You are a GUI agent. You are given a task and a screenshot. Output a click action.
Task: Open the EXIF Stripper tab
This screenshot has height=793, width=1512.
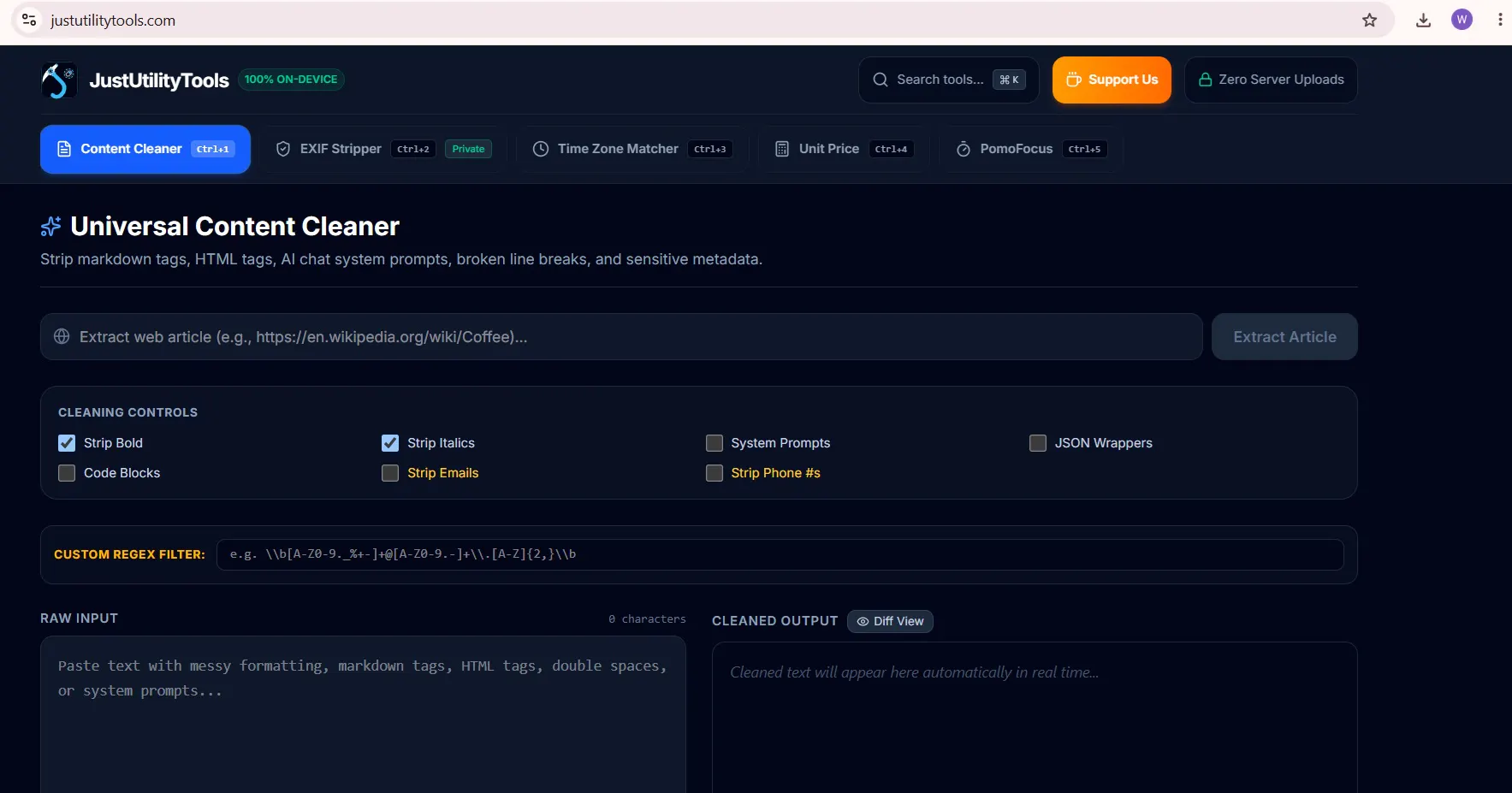pyautogui.click(x=383, y=149)
